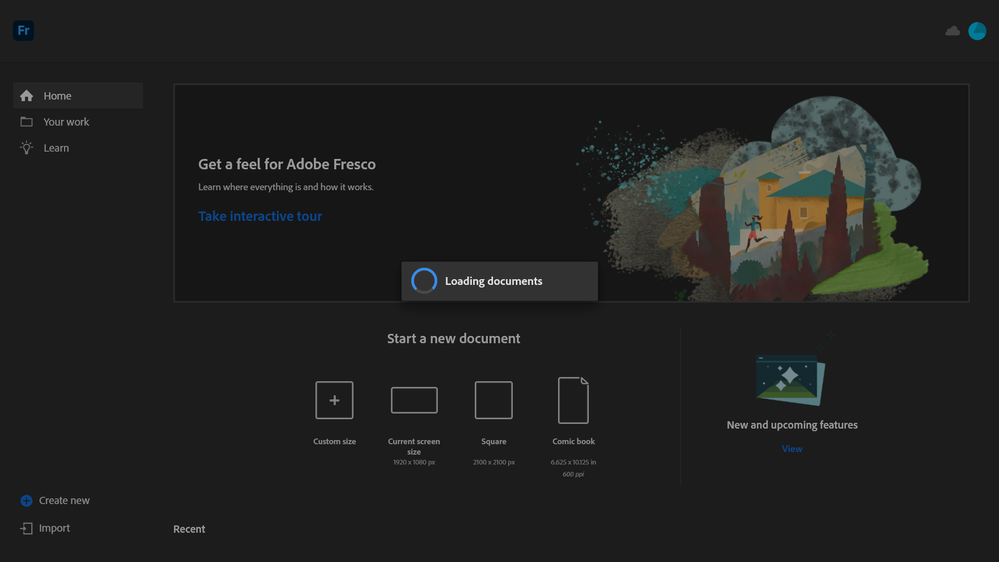Click the Loading documents spinner

[x=424, y=281]
